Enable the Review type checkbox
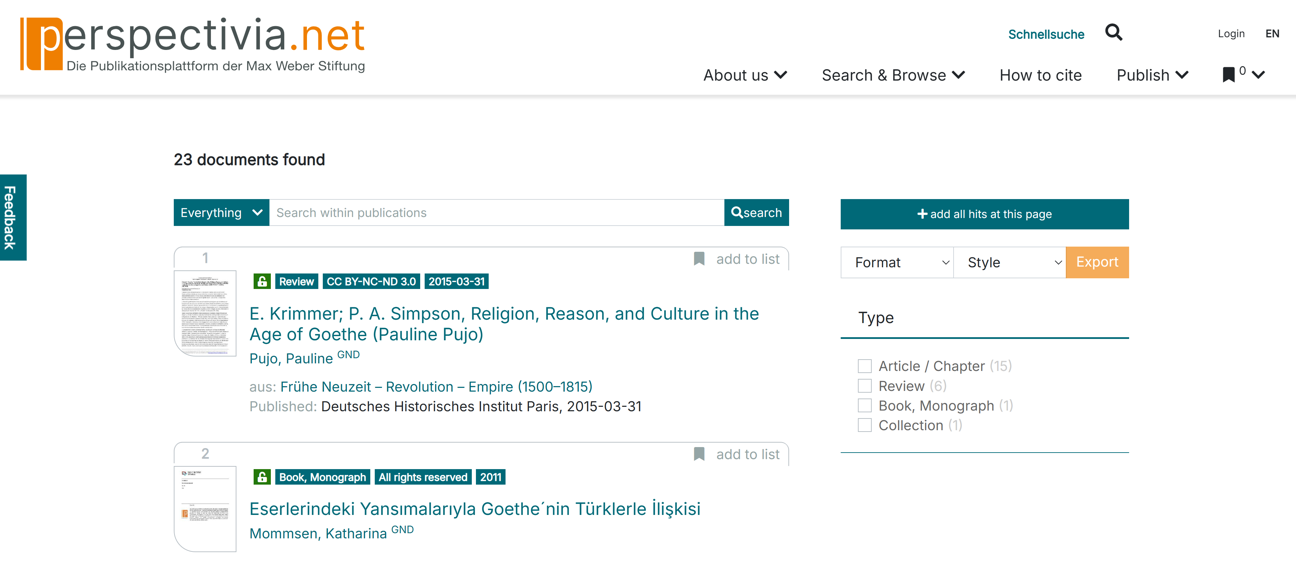Image resolution: width=1296 pixels, height=569 pixels. pos(865,386)
